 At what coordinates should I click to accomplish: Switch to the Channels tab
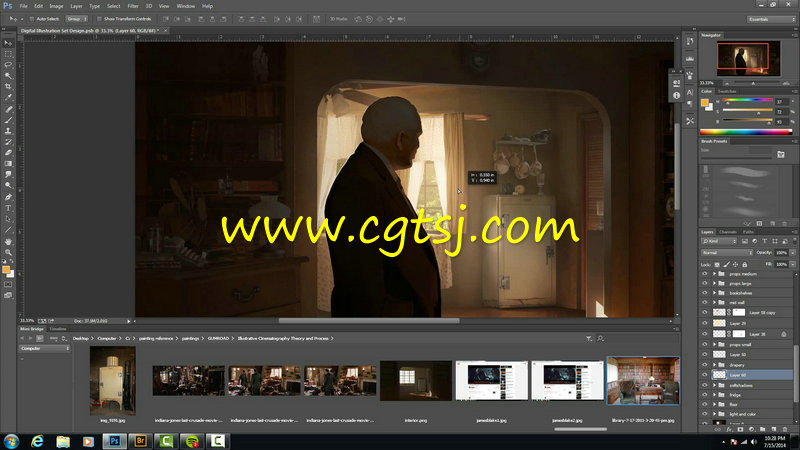[728, 232]
